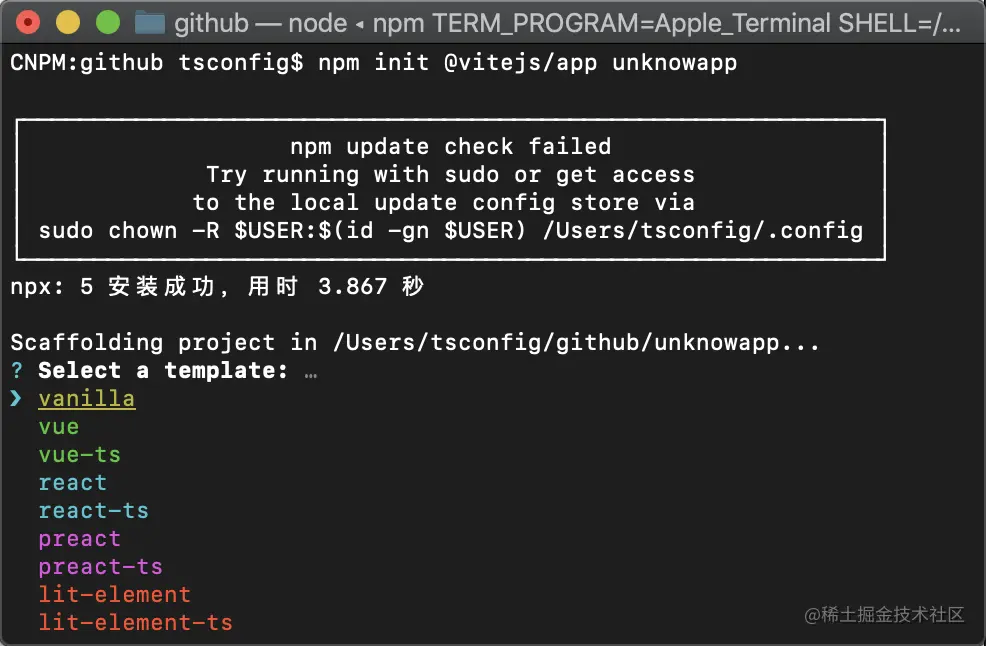This screenshot has height=646, width=986.
Task: Select the lit-element-ts template
Action: (136, 623)
